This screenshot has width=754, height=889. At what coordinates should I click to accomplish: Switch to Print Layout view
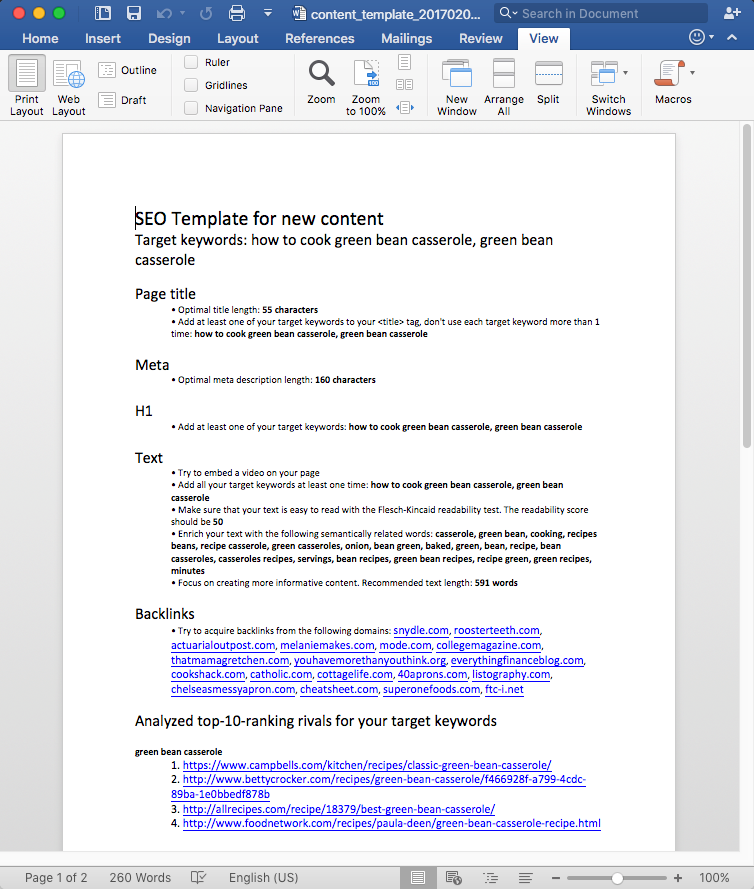(x=27, y=86)
